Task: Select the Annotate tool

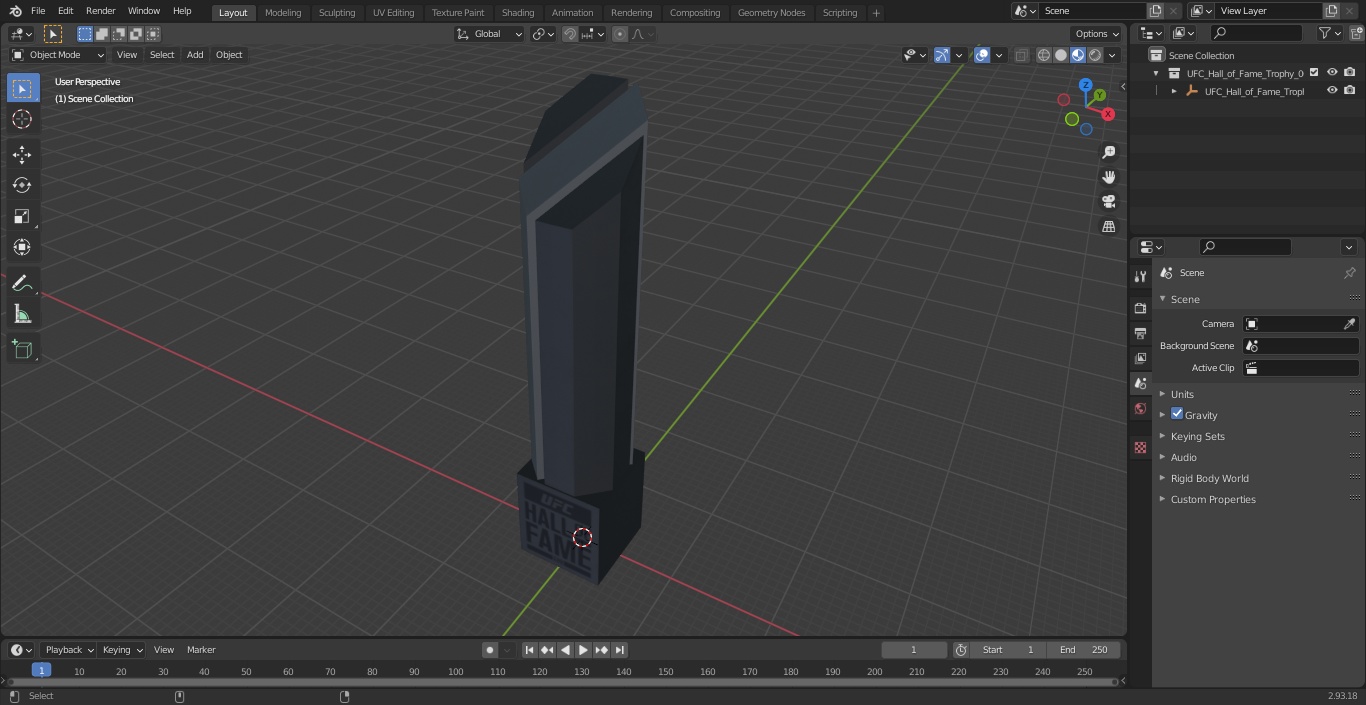Action: tap(22, 283)
